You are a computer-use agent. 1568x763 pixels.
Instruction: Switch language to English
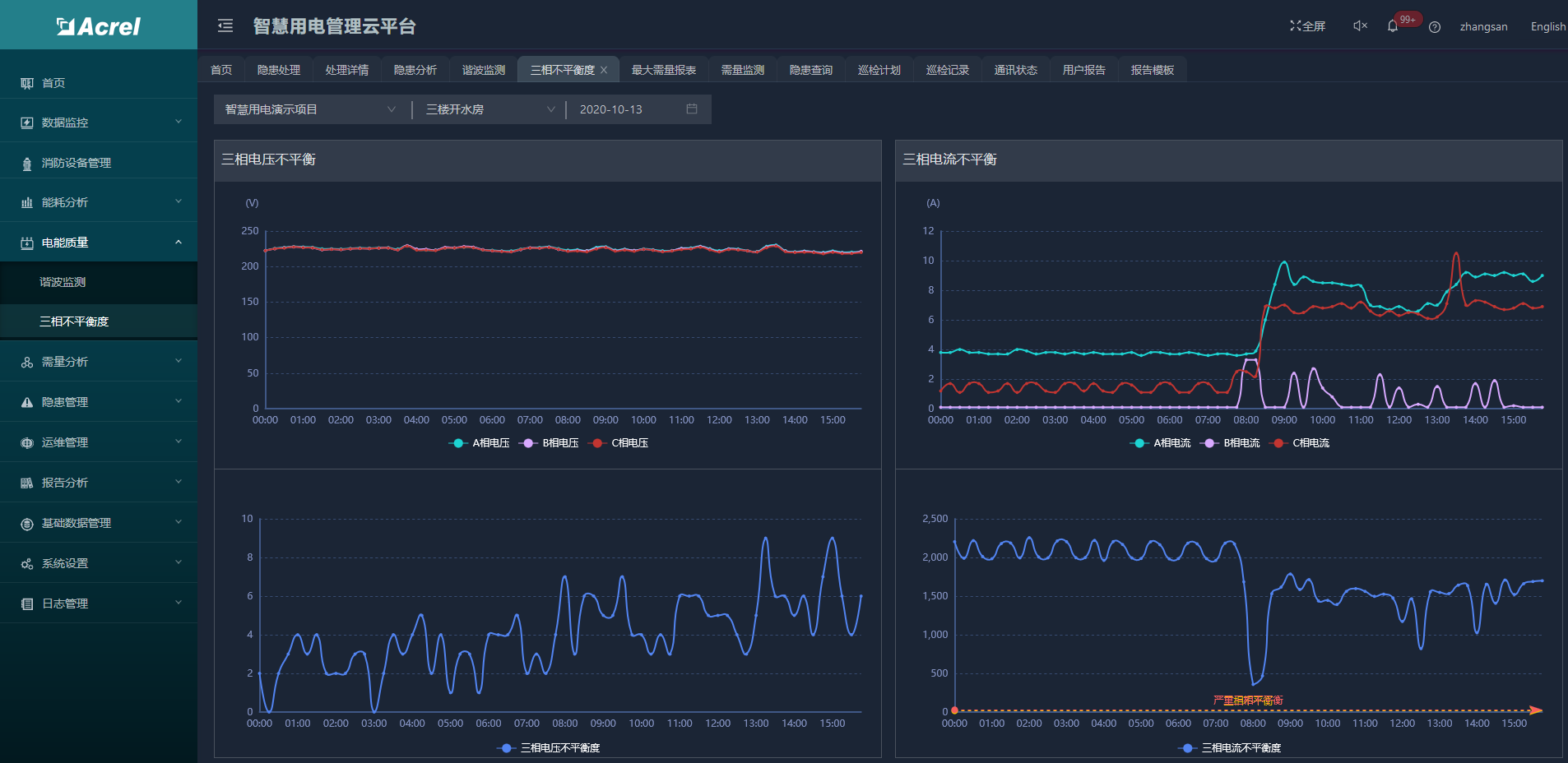1548,26
